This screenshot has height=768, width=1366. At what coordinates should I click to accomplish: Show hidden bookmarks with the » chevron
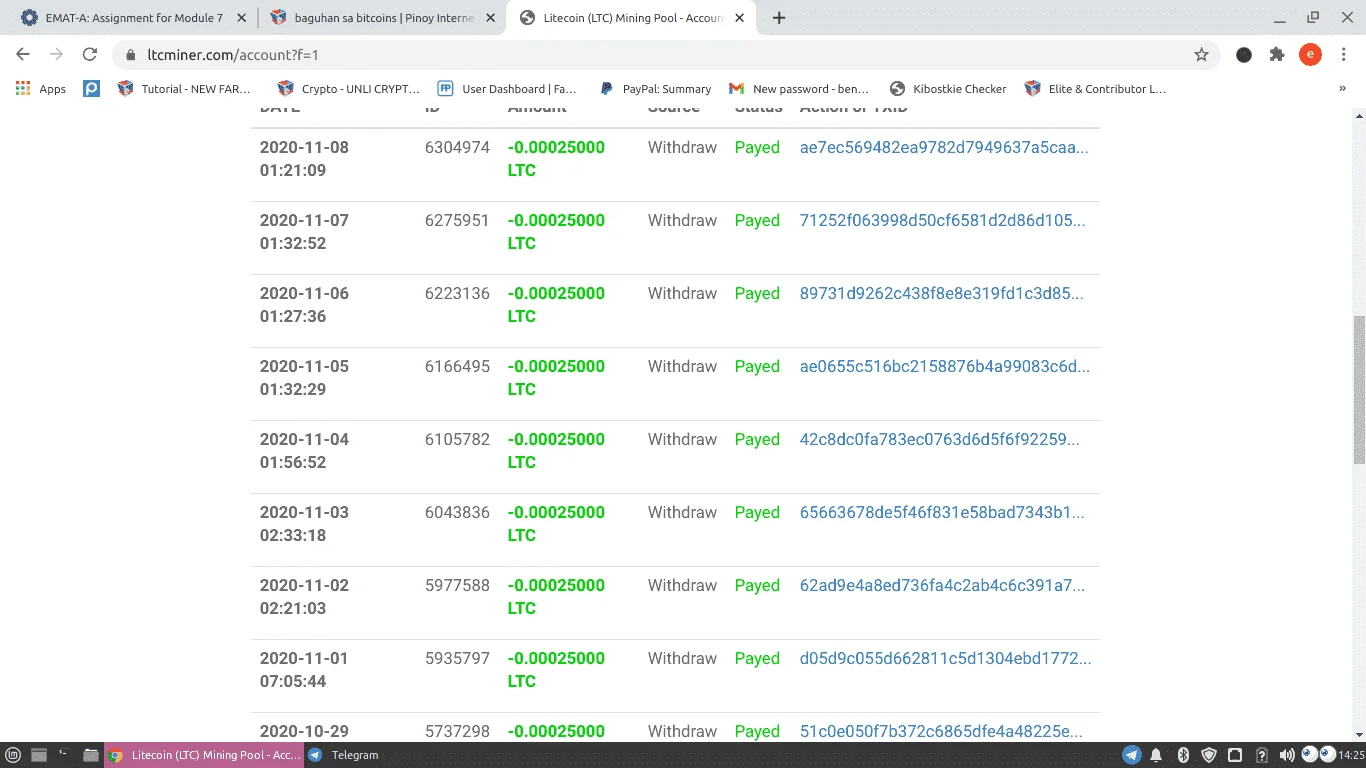tap(1342, 89)
